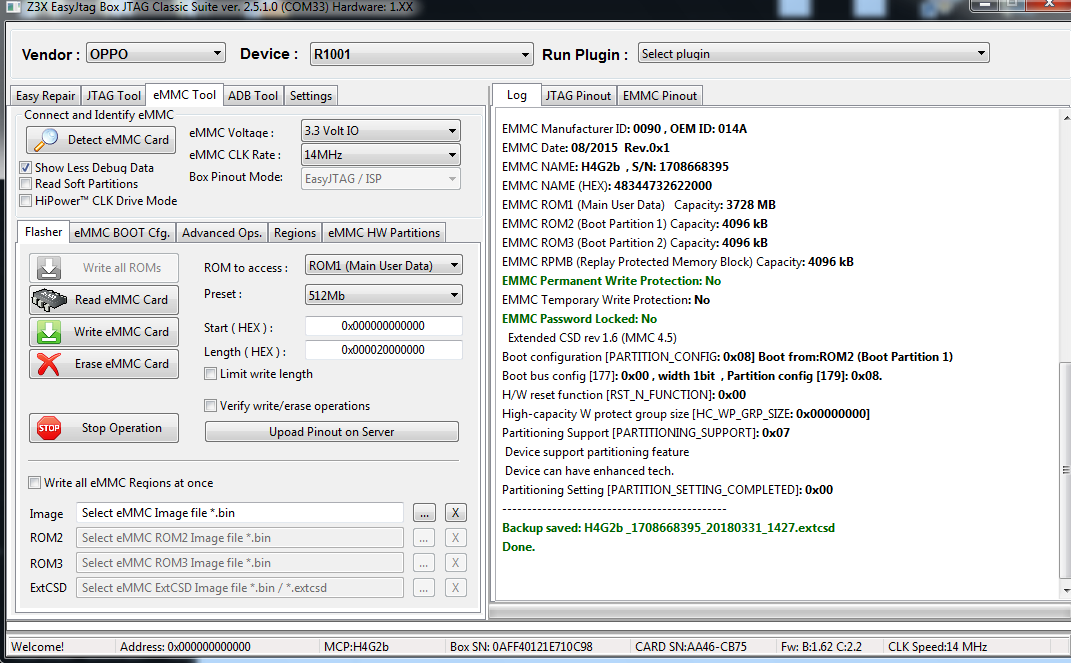Open the eMMC HW Partitions tab
Screen dimensions: 1071x663
[x=384, y=233]
